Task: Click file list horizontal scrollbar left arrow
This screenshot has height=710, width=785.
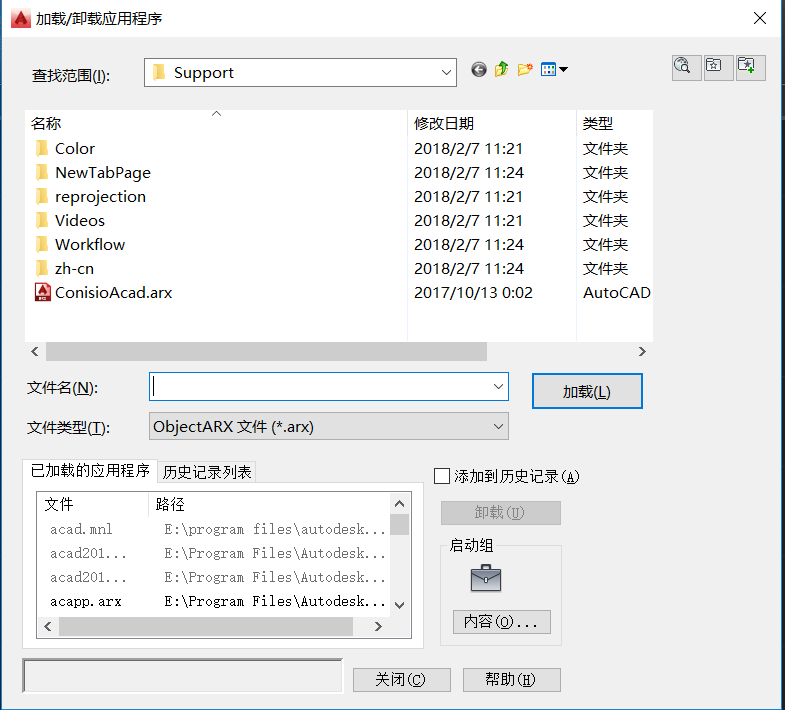Action: pyautogui.click(x=35, y=351)
